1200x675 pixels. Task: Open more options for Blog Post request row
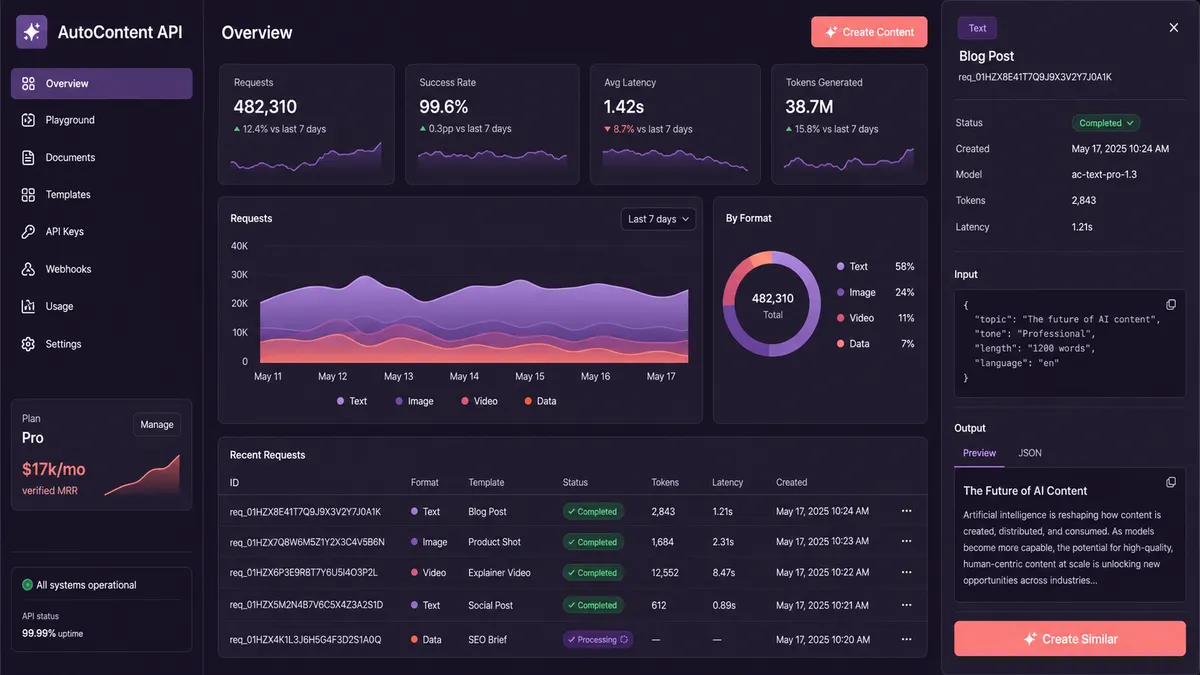pyautogui.click(x=907, y=511)
